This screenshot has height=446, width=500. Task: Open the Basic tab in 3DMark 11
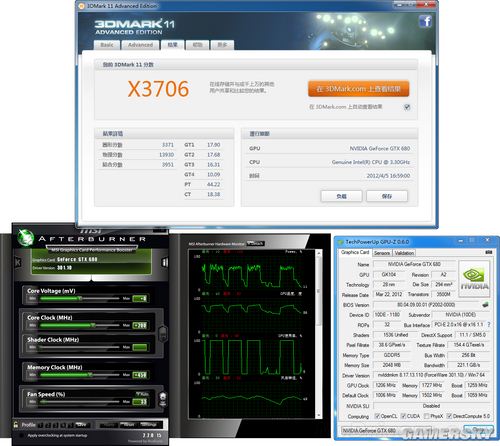107,45
